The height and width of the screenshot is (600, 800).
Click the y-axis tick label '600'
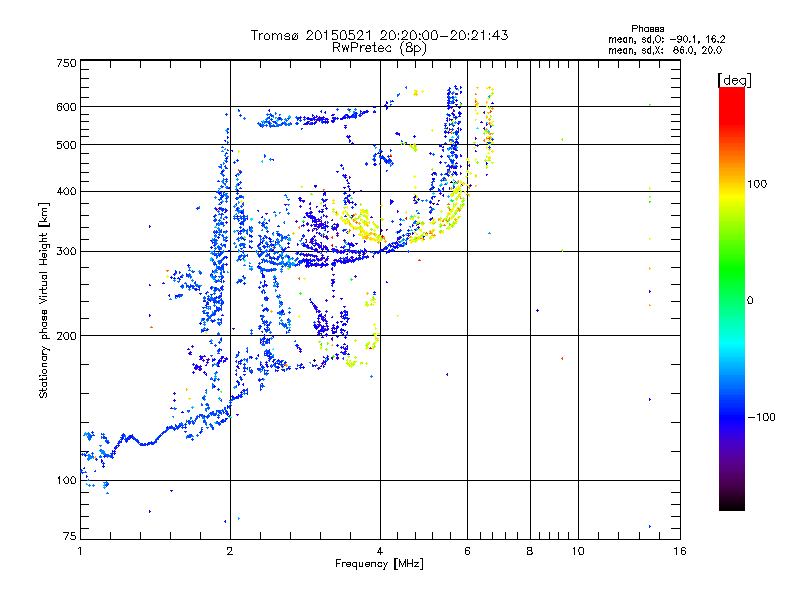[66, 107]
